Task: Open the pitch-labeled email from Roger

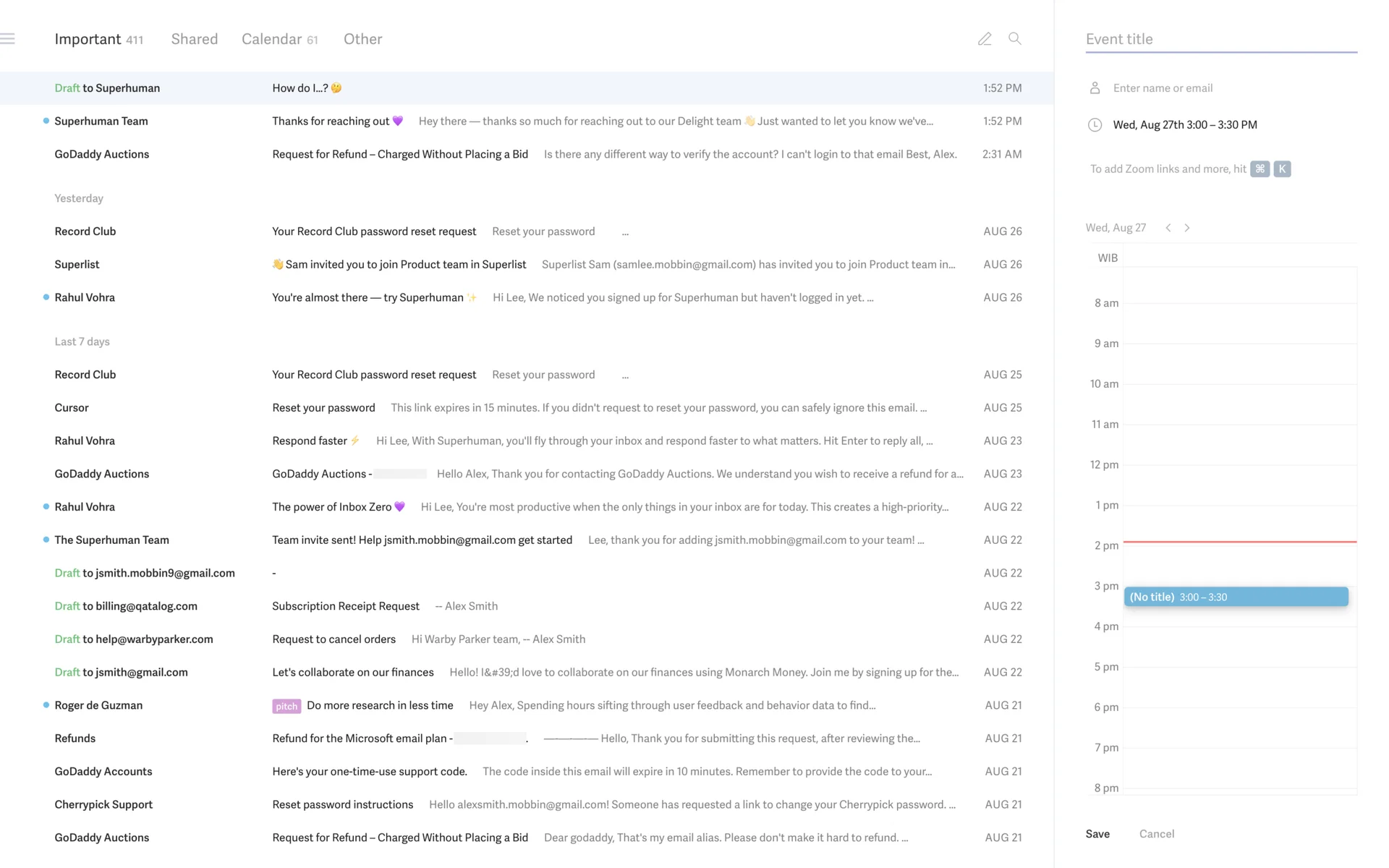Action: tap(380, 705)
